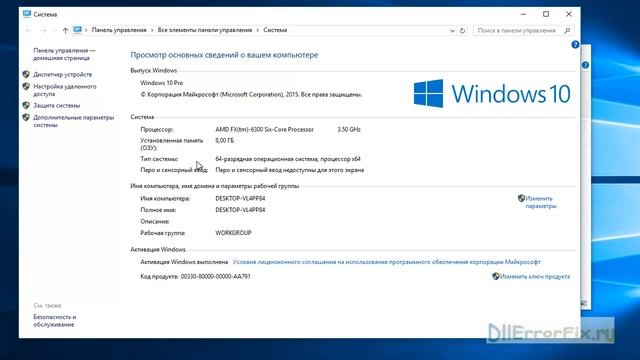Go up one level with the up arrow
The image size is (640, 360).
[65, 30]
